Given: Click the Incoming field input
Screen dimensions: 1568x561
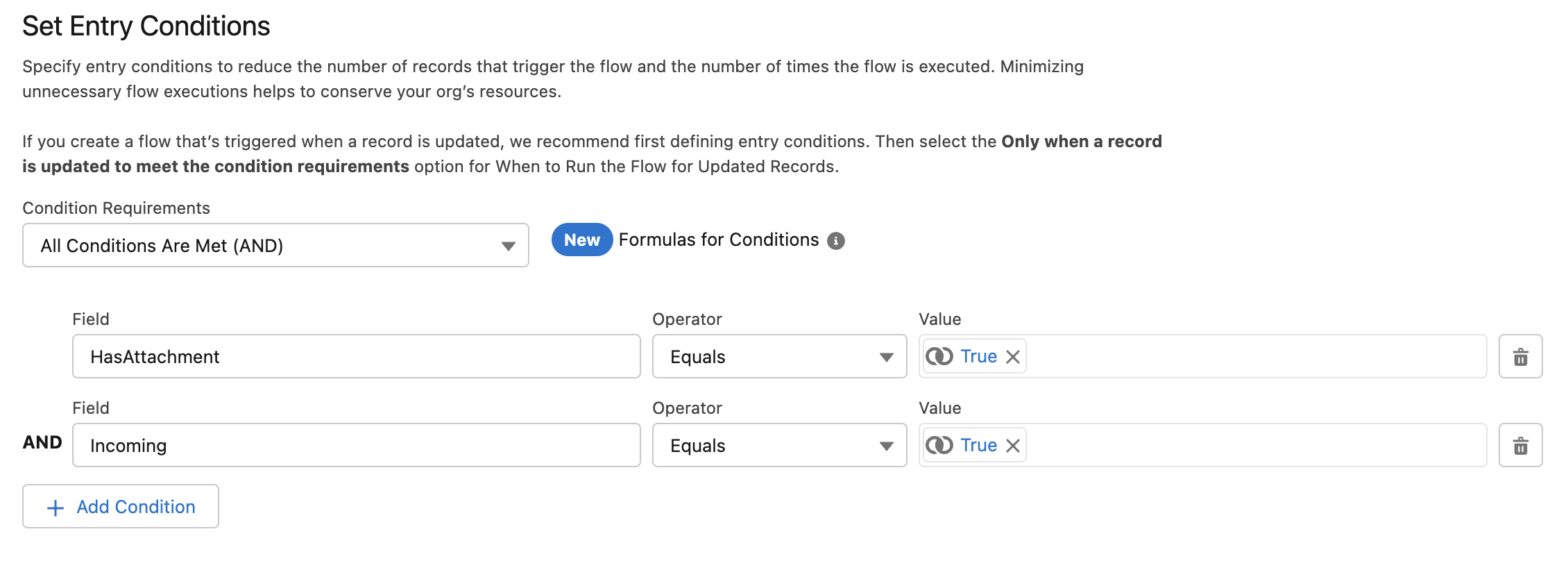Looking at the screenshot, I should pos(356,446).
